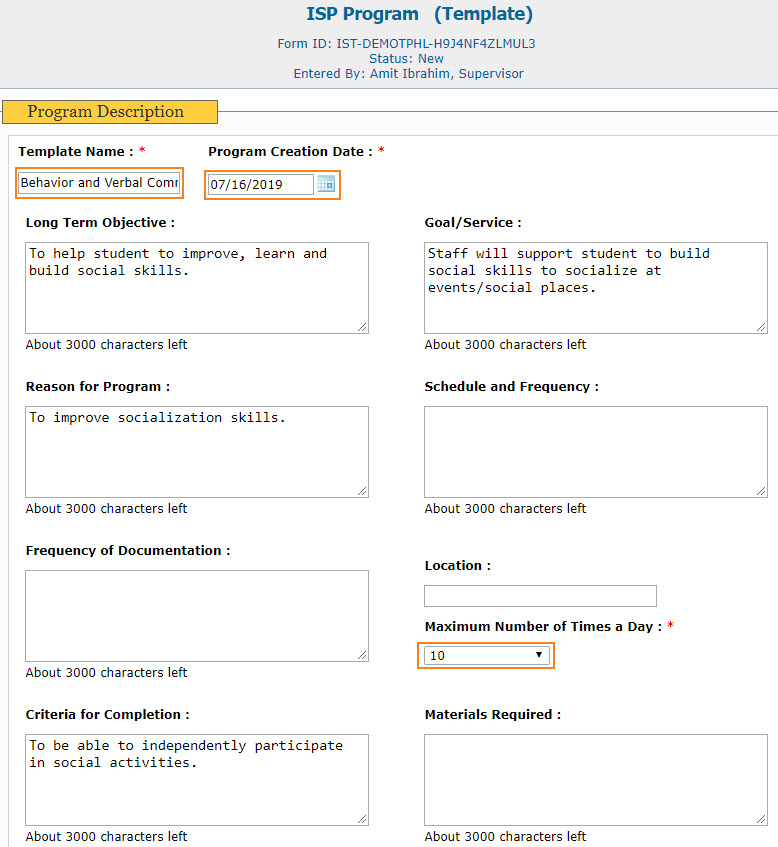This screenshot has width=778, height=847.
Task: Grab the Schedule and Frequency resize handle
Action: click(761, 491)
